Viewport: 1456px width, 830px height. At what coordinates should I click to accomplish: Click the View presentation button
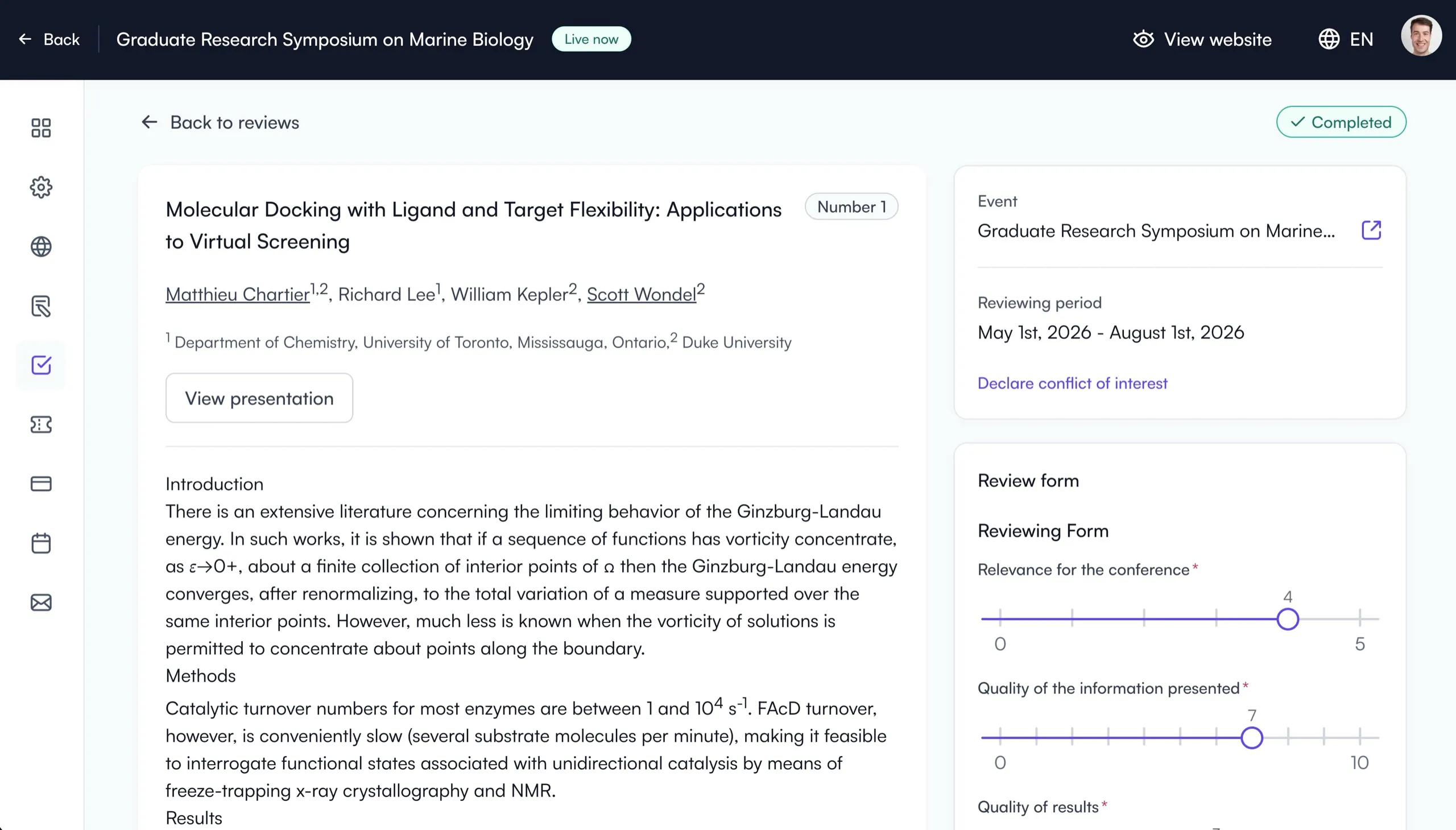point(259,398)
